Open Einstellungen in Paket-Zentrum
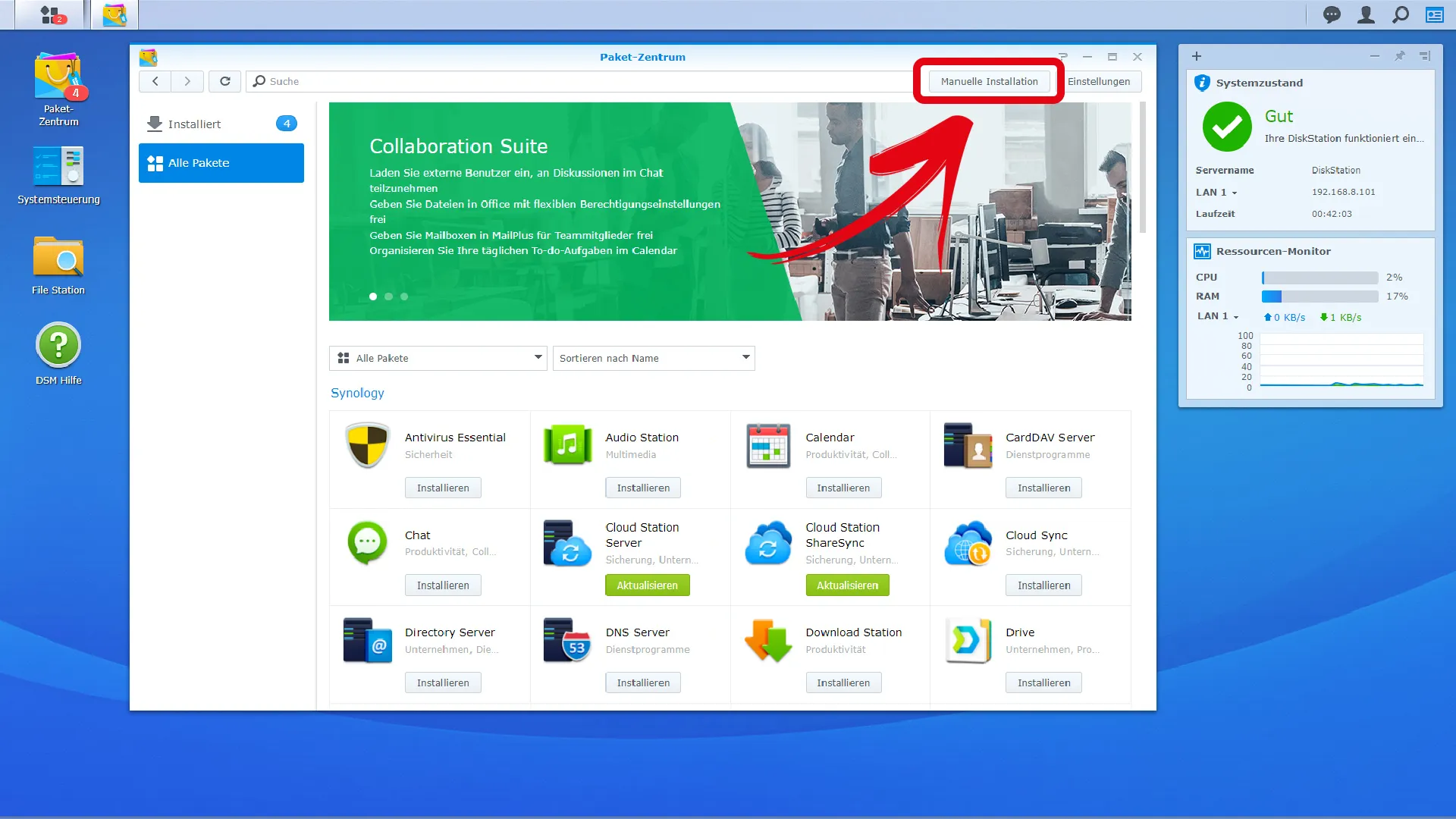Image resolution: width=1456 pixels, height=819 pixels. click(1099, 81)
